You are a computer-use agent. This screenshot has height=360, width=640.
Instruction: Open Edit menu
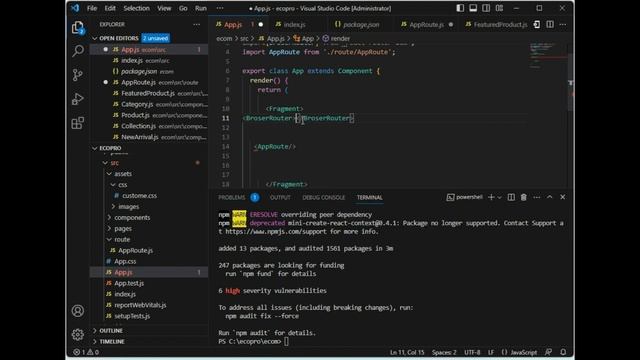click(x=110, y=8)
